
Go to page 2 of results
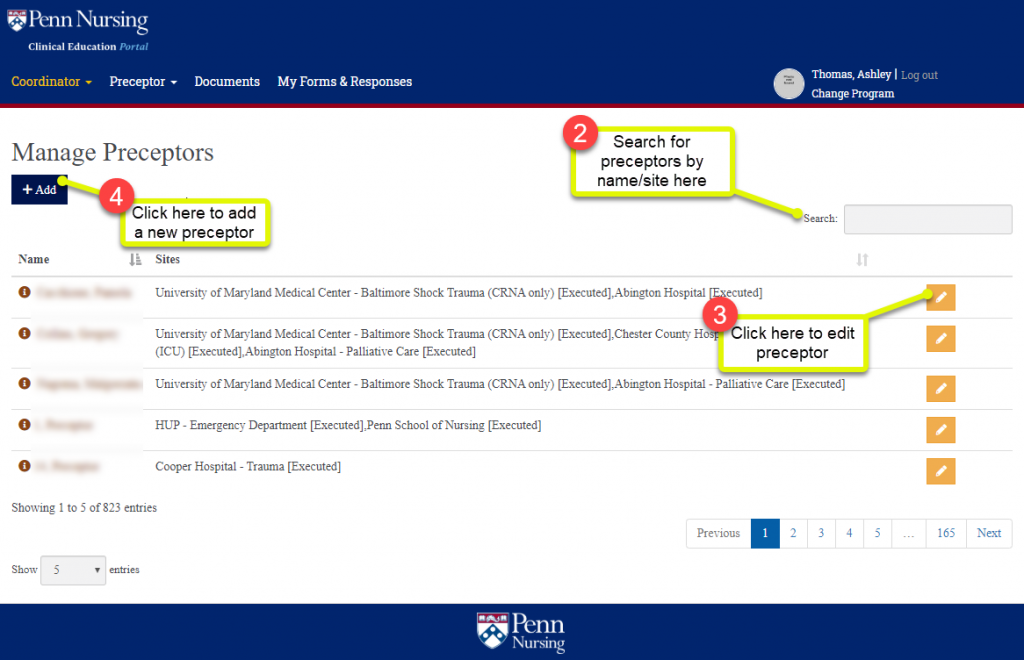pyautogui.click(x=793, y=533)
